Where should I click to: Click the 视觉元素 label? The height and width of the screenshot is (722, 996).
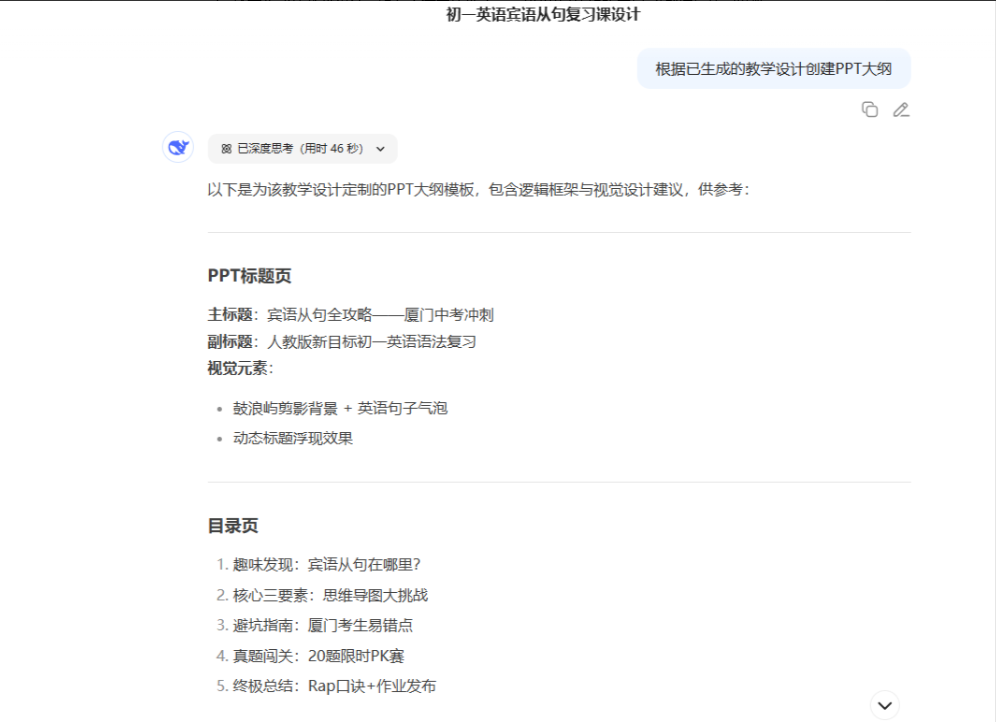click(x=240, y=368)
